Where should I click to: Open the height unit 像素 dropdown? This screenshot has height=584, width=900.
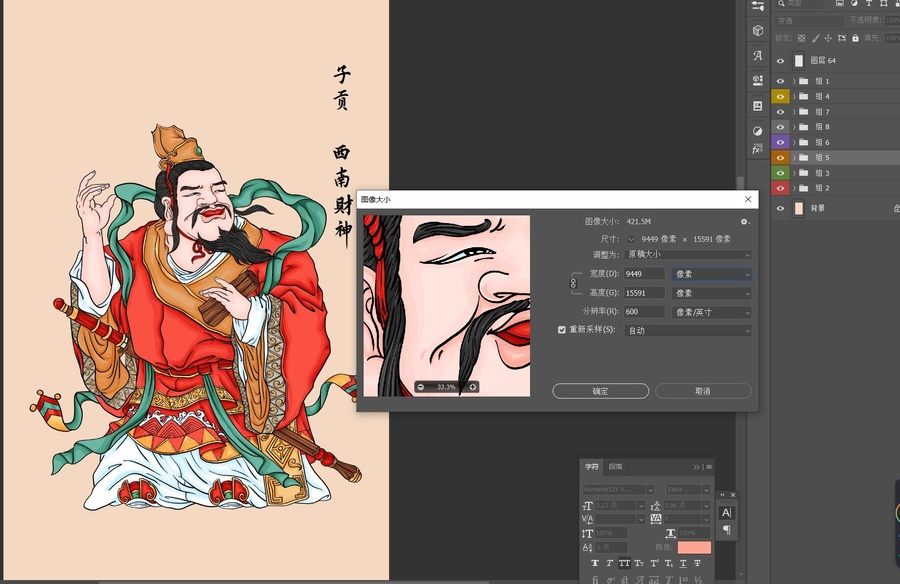tap(711, 293)
